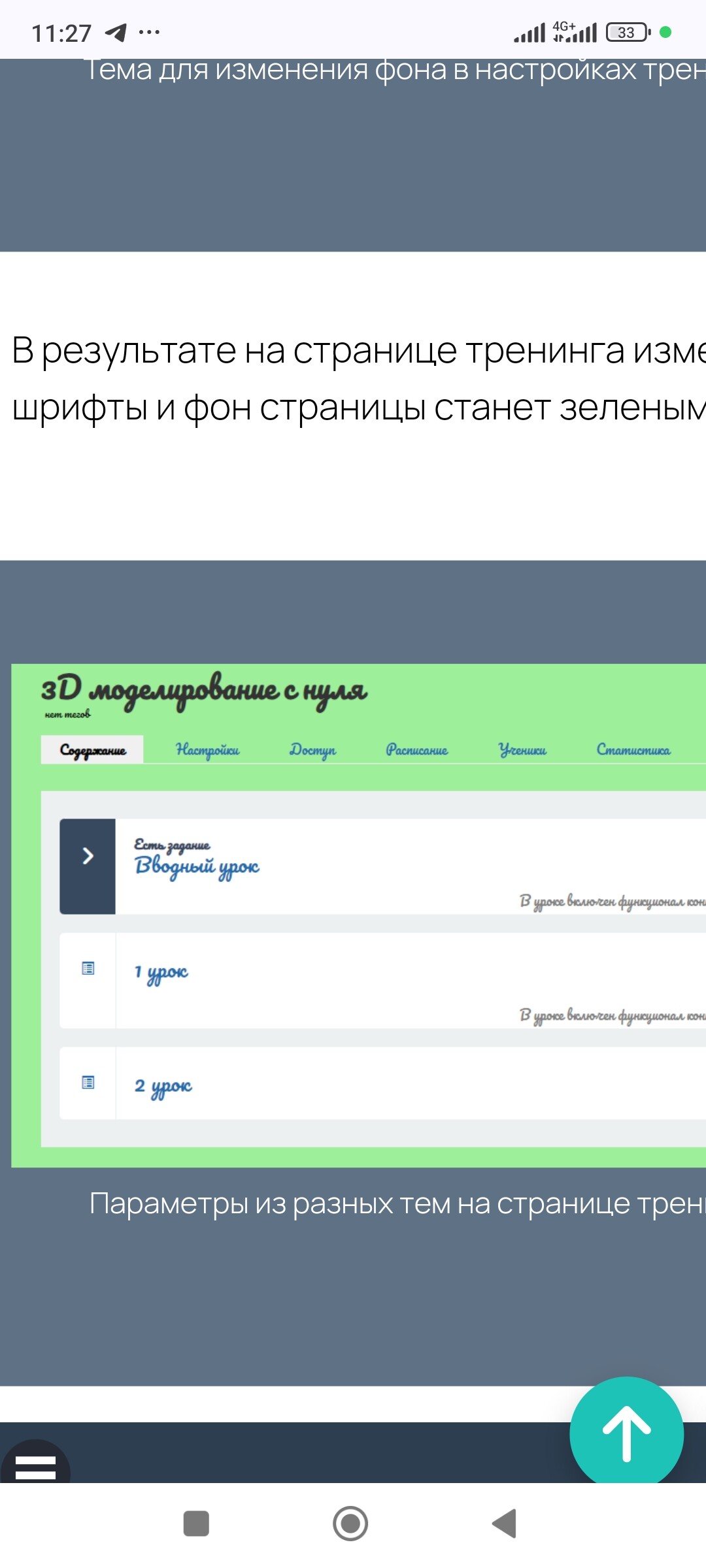Open the "Ученики" tab

[522, 750]
